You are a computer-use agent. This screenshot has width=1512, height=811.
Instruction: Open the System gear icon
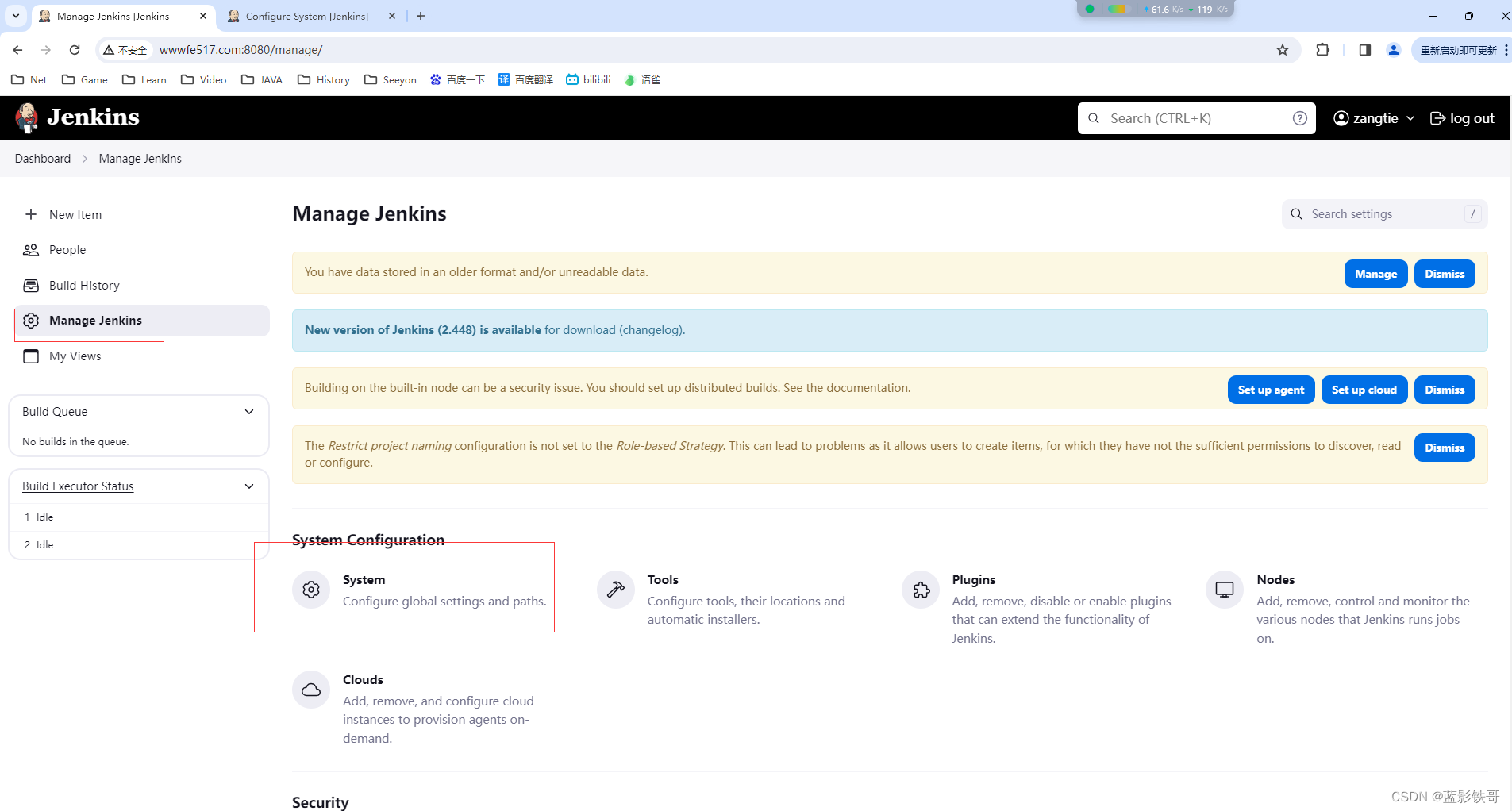coord(311,590)
